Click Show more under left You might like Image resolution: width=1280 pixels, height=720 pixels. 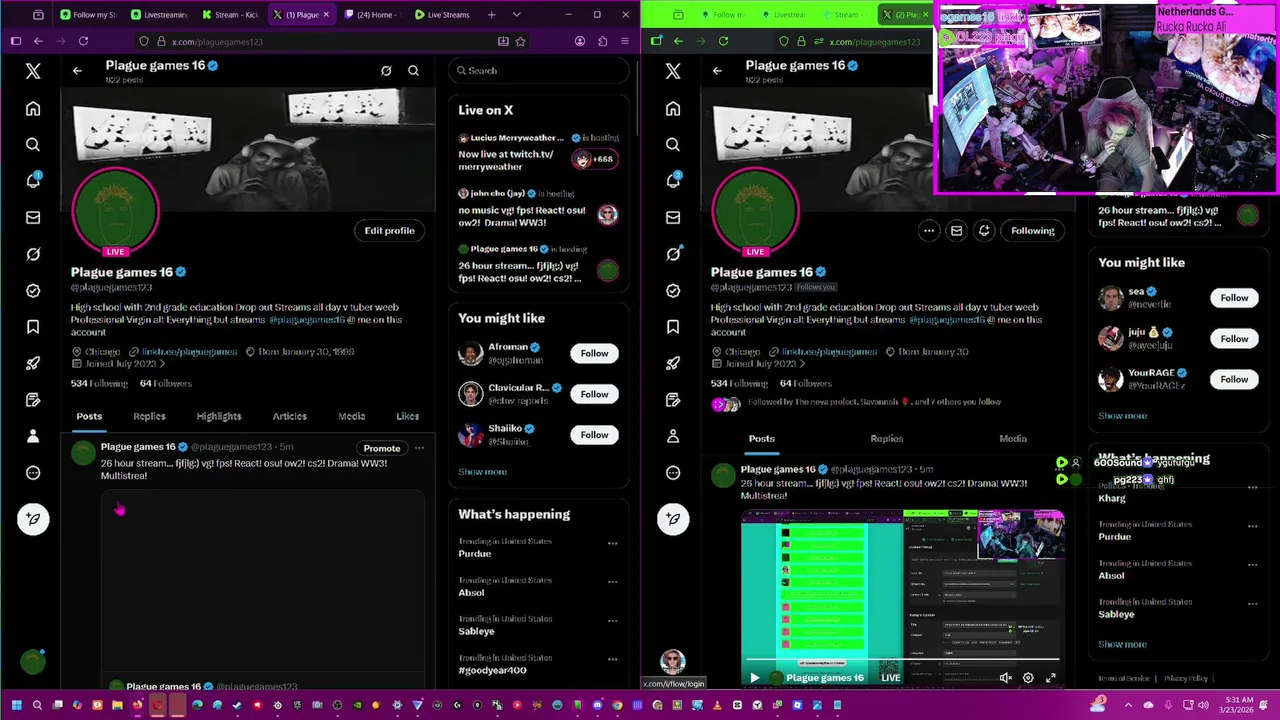482,472
